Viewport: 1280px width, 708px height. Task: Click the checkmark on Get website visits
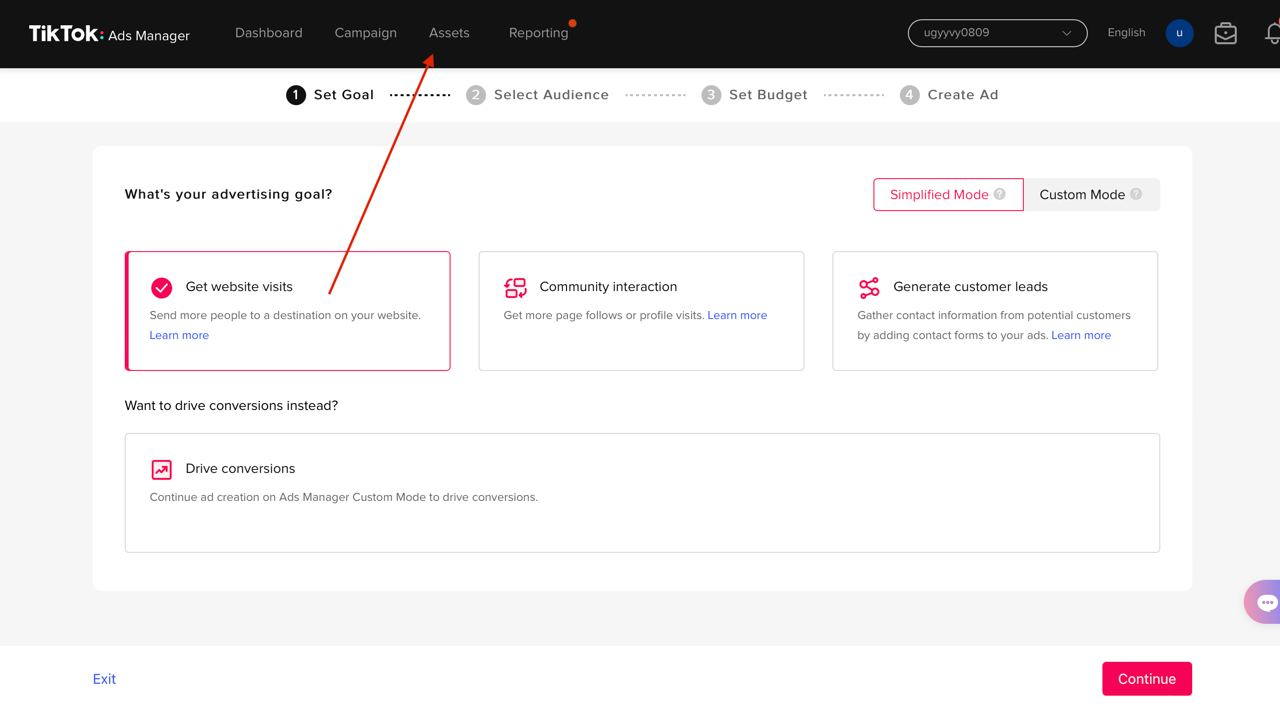(161, 288)
